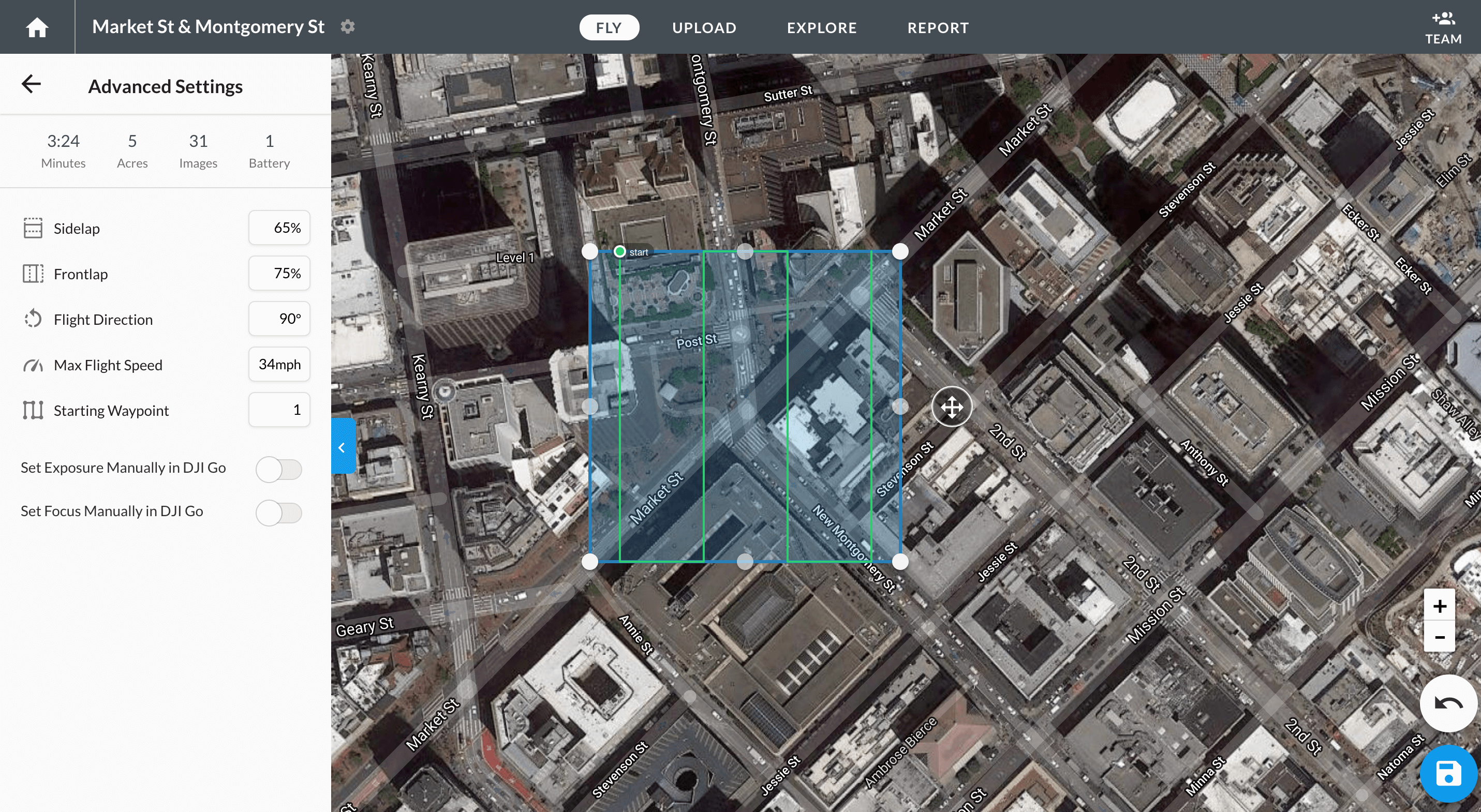Click the collapse panel arrow tab
This screenshot has height=812, width=1481.
click(x=342, y=448)
